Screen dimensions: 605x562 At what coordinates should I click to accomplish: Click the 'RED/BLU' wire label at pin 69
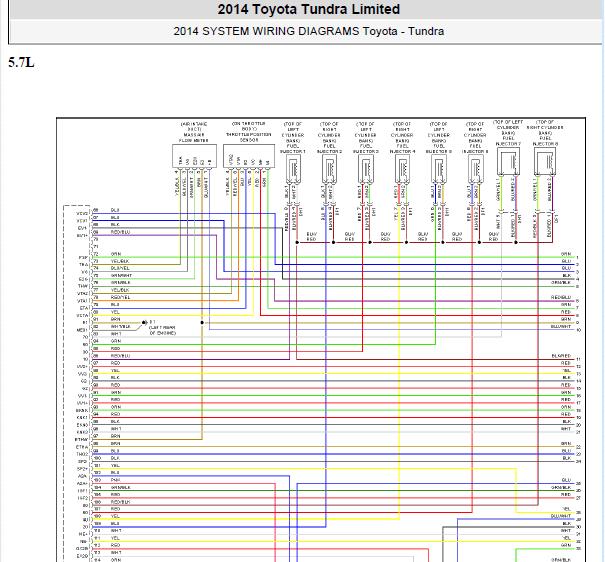coord(120,232)
